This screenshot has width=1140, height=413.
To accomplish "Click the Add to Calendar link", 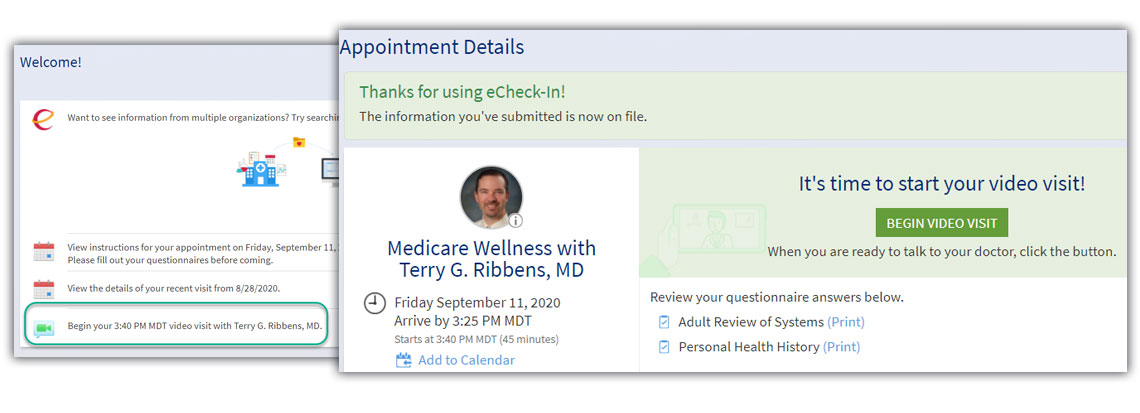I will (466, 360).
